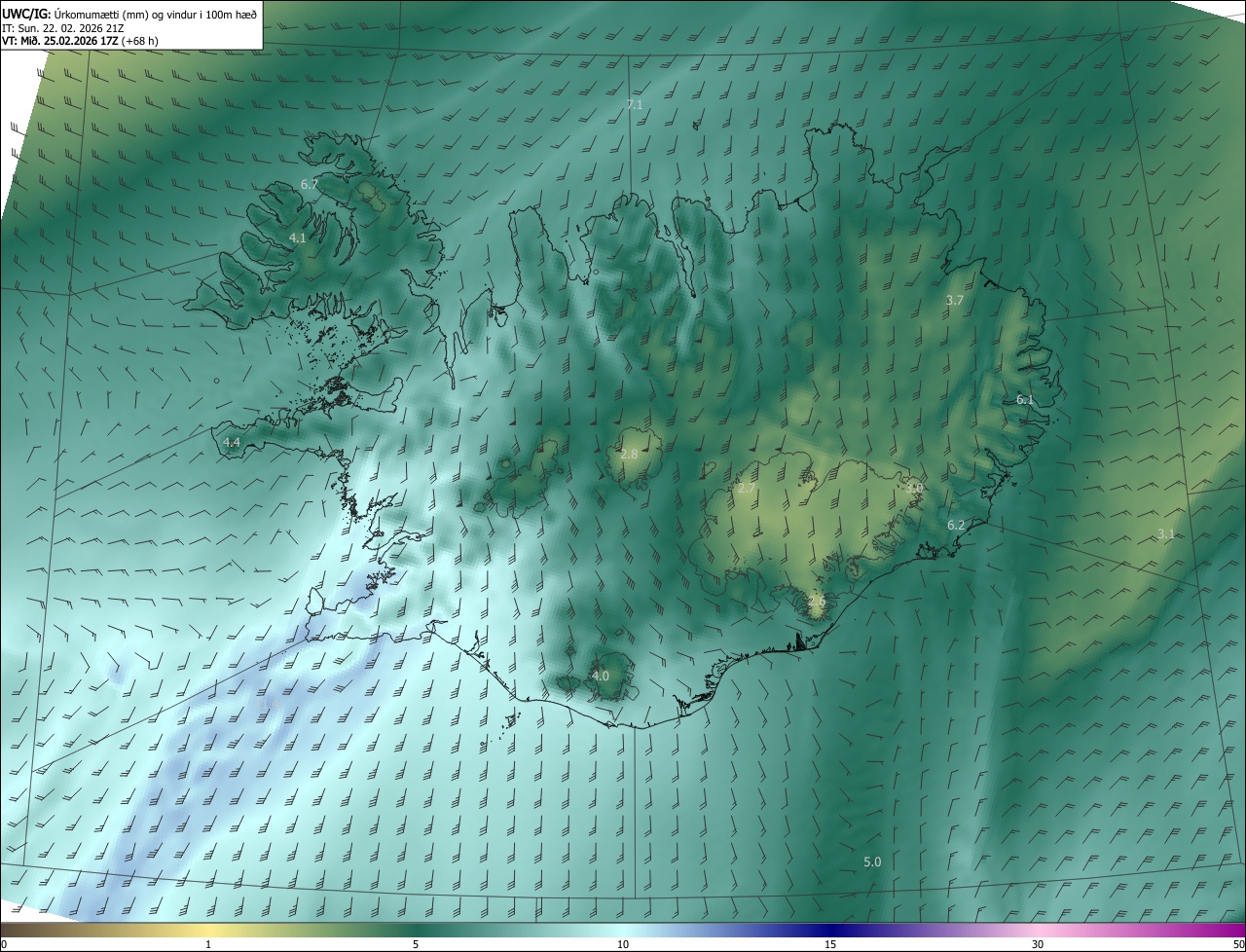Click the 50 tick on the color scale

(x=1238, y=945)
